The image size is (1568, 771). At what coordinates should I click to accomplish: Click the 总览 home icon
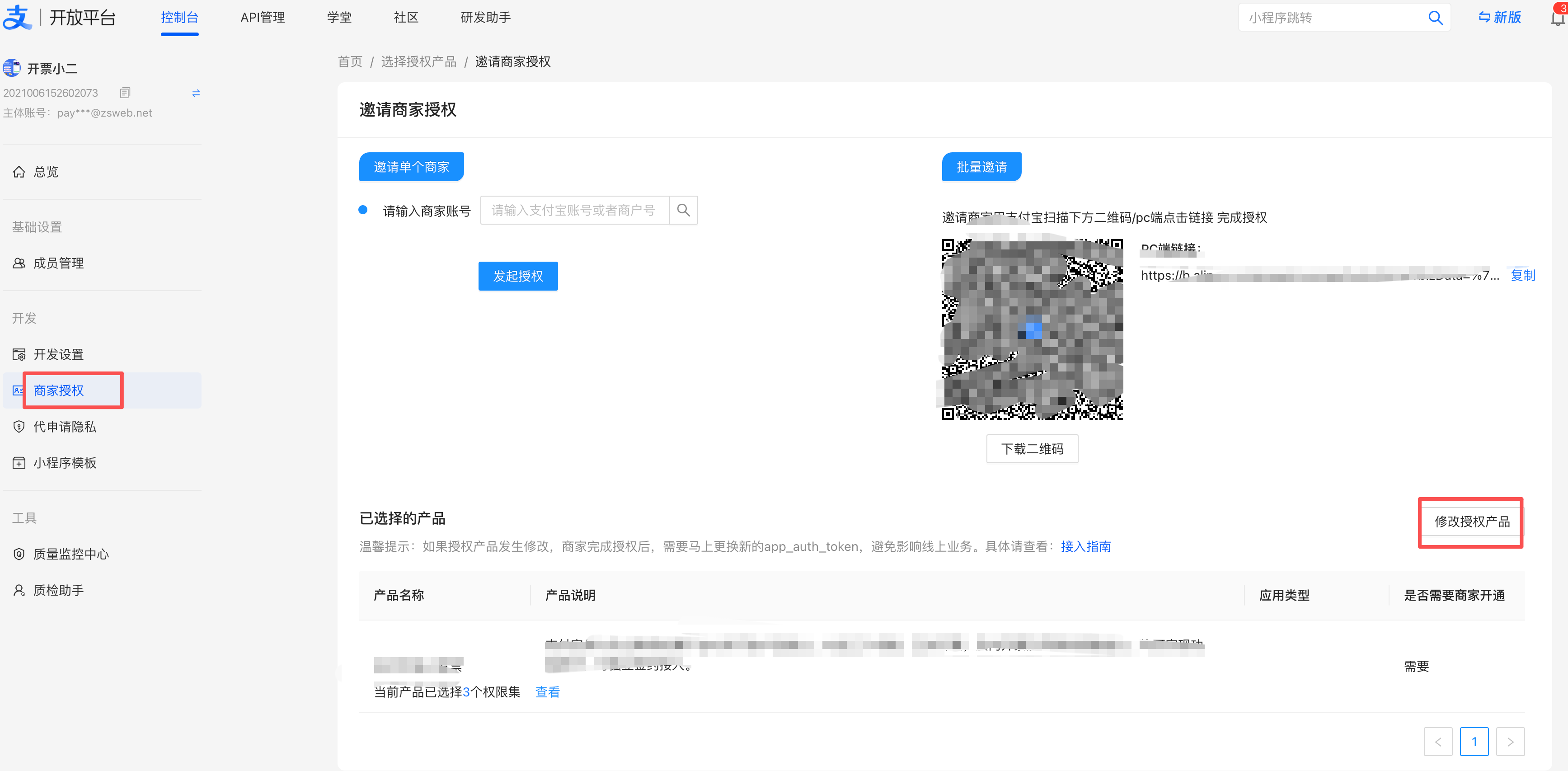pyautogui.click(x=19, y=172)
